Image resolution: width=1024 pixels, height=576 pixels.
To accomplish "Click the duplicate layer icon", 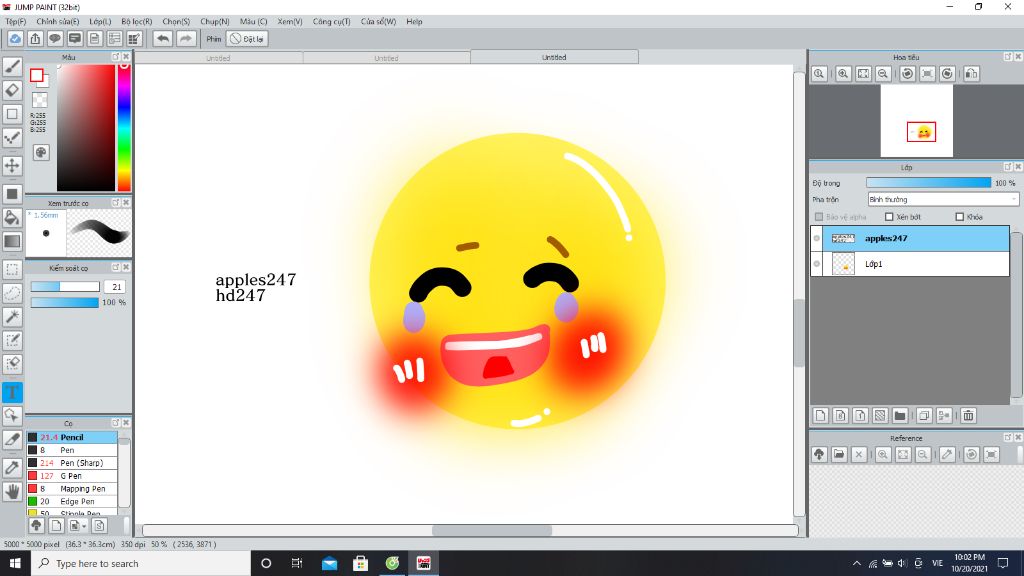I will (x=923, y=415).
